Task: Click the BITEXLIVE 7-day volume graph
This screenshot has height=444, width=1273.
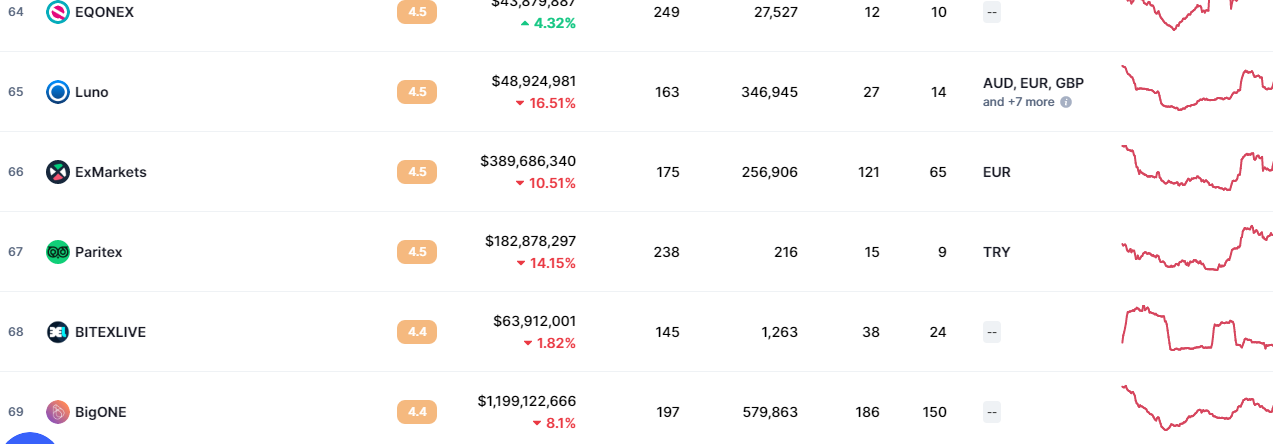Action: click(1196, 330)
